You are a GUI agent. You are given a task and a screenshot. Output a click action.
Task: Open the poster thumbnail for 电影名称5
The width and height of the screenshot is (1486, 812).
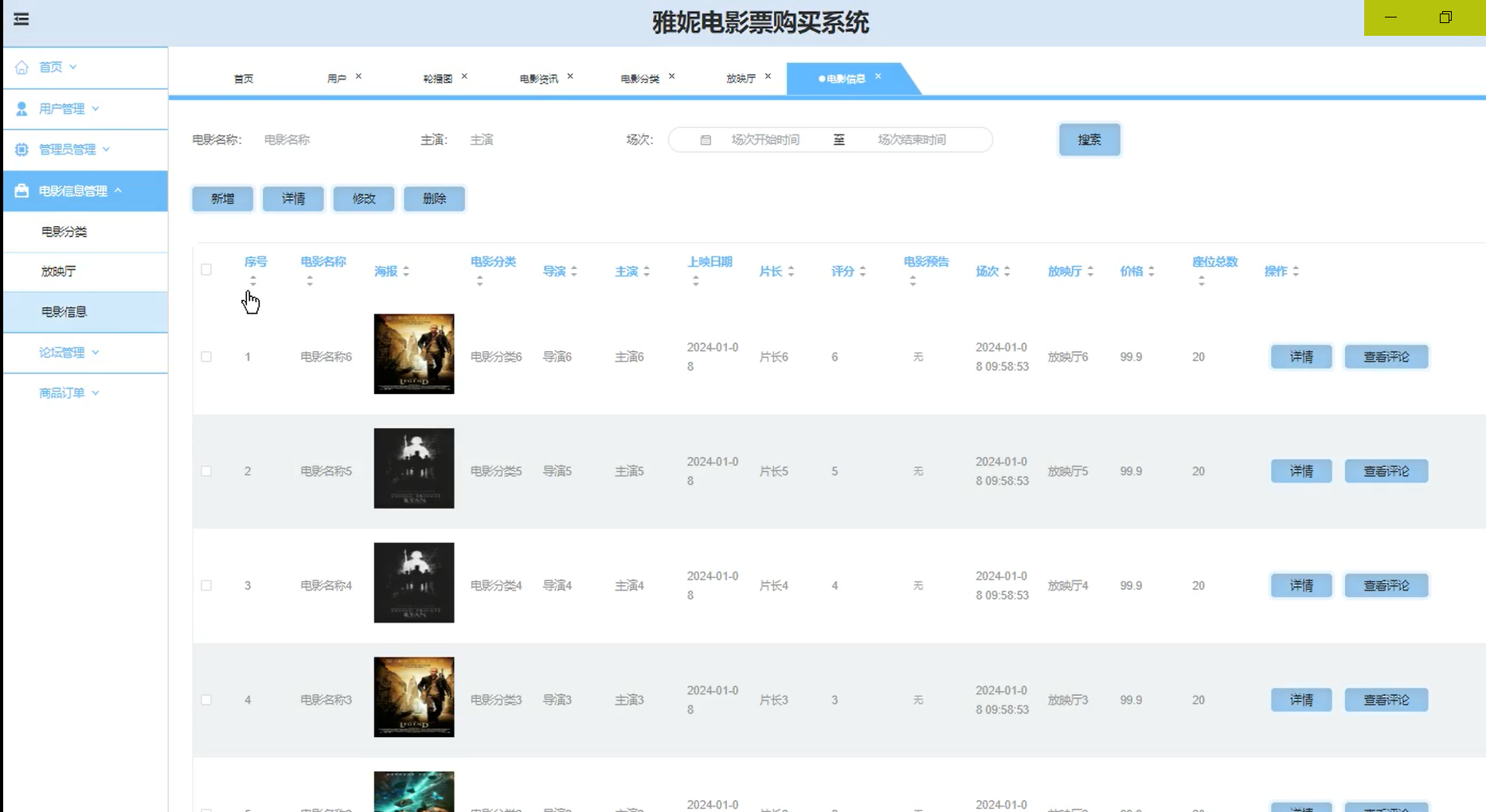(414, 469)
